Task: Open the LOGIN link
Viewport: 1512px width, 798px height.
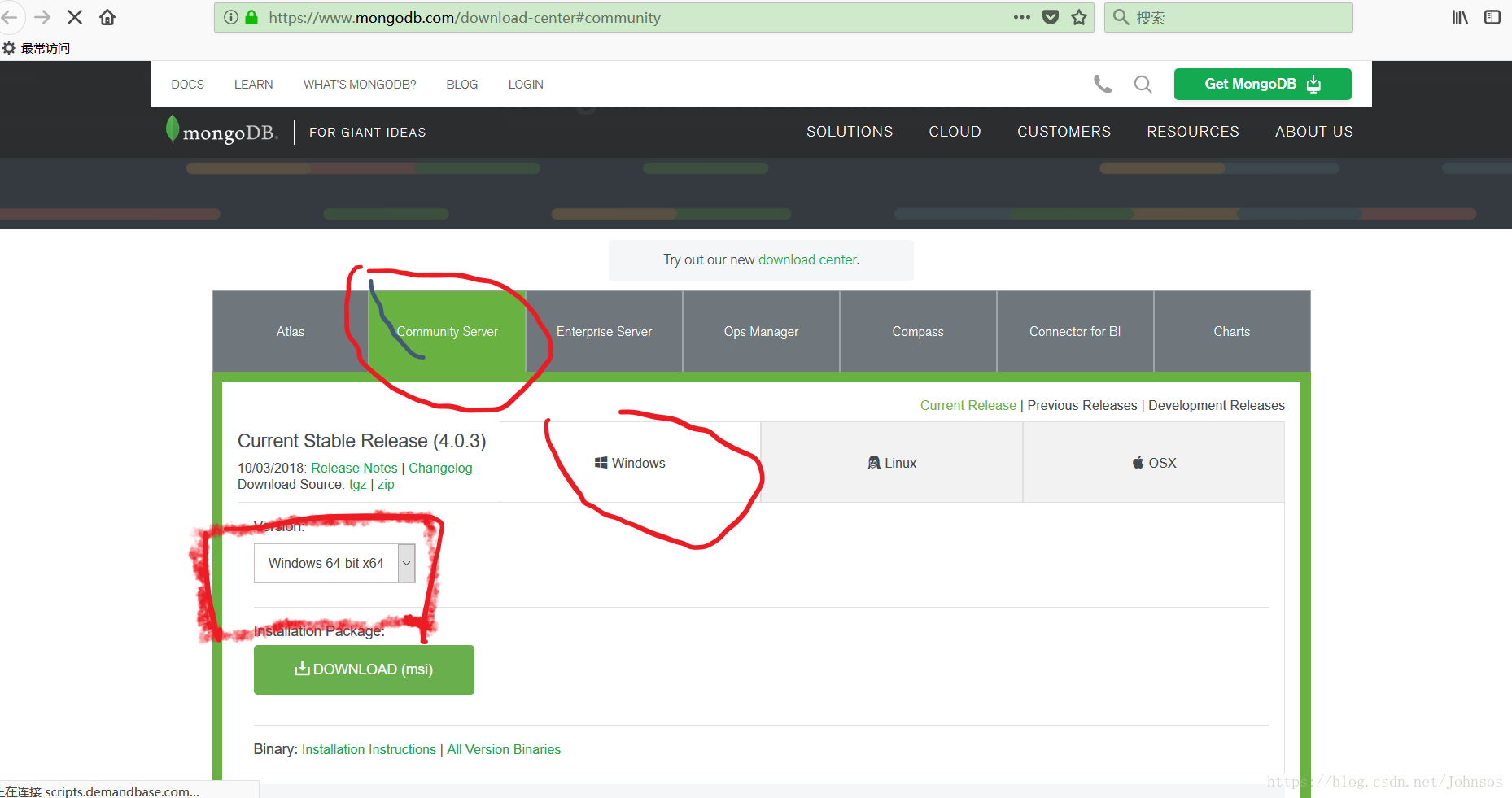Action: 526,84
